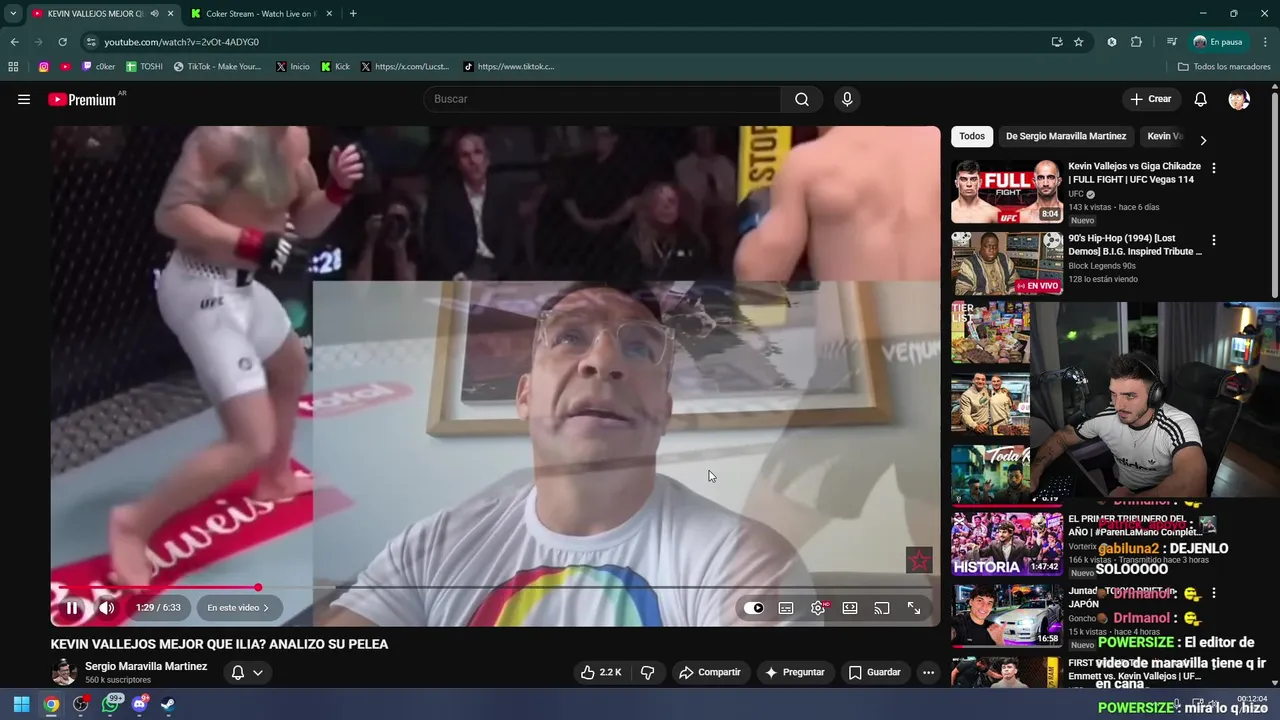Open Steam from the taskbar

point(168,704)
